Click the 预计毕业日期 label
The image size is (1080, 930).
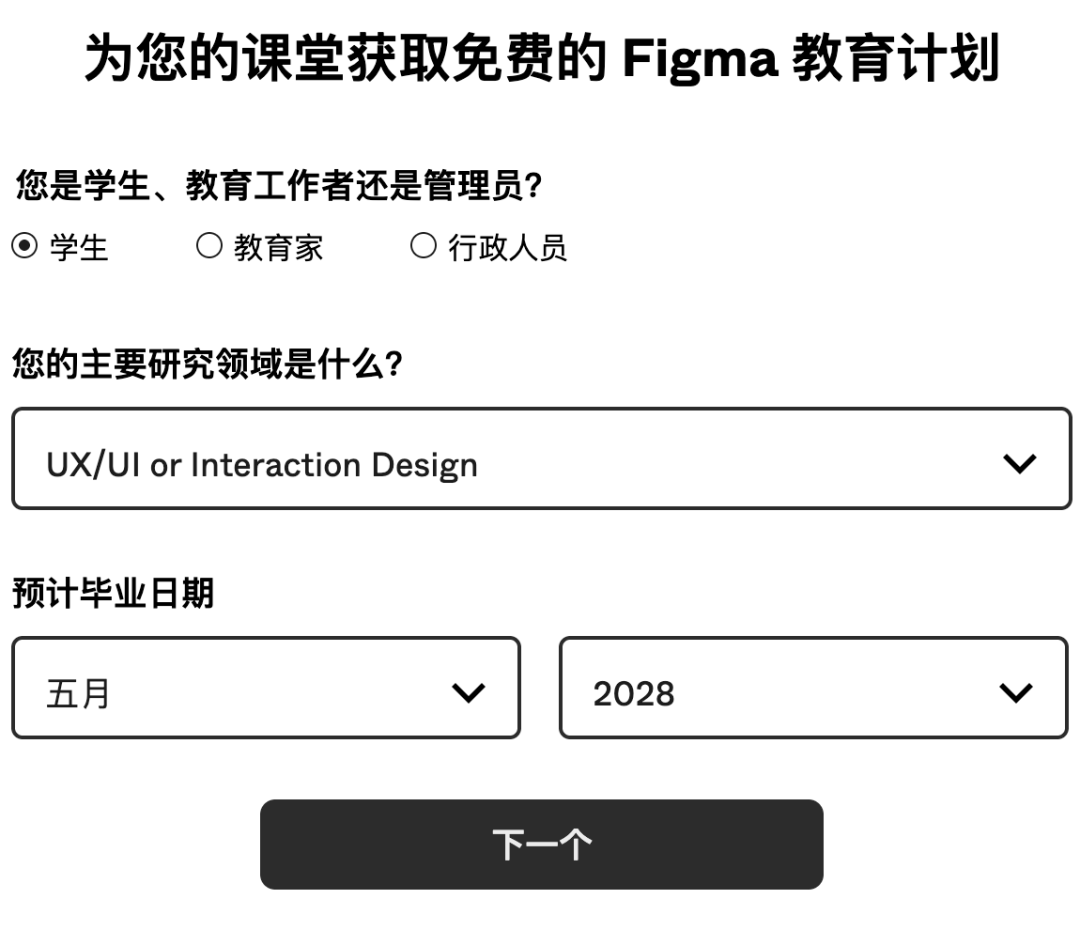[113, 593]
